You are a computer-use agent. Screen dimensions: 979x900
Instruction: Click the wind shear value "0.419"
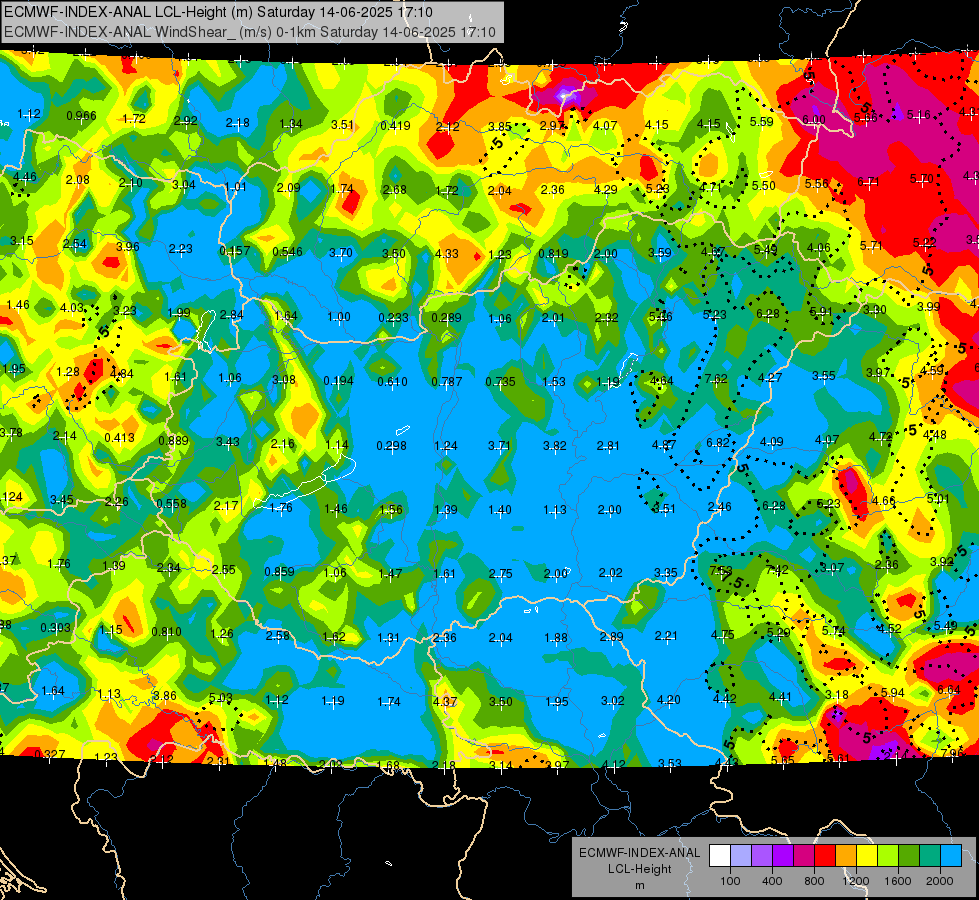click(395, 126)
